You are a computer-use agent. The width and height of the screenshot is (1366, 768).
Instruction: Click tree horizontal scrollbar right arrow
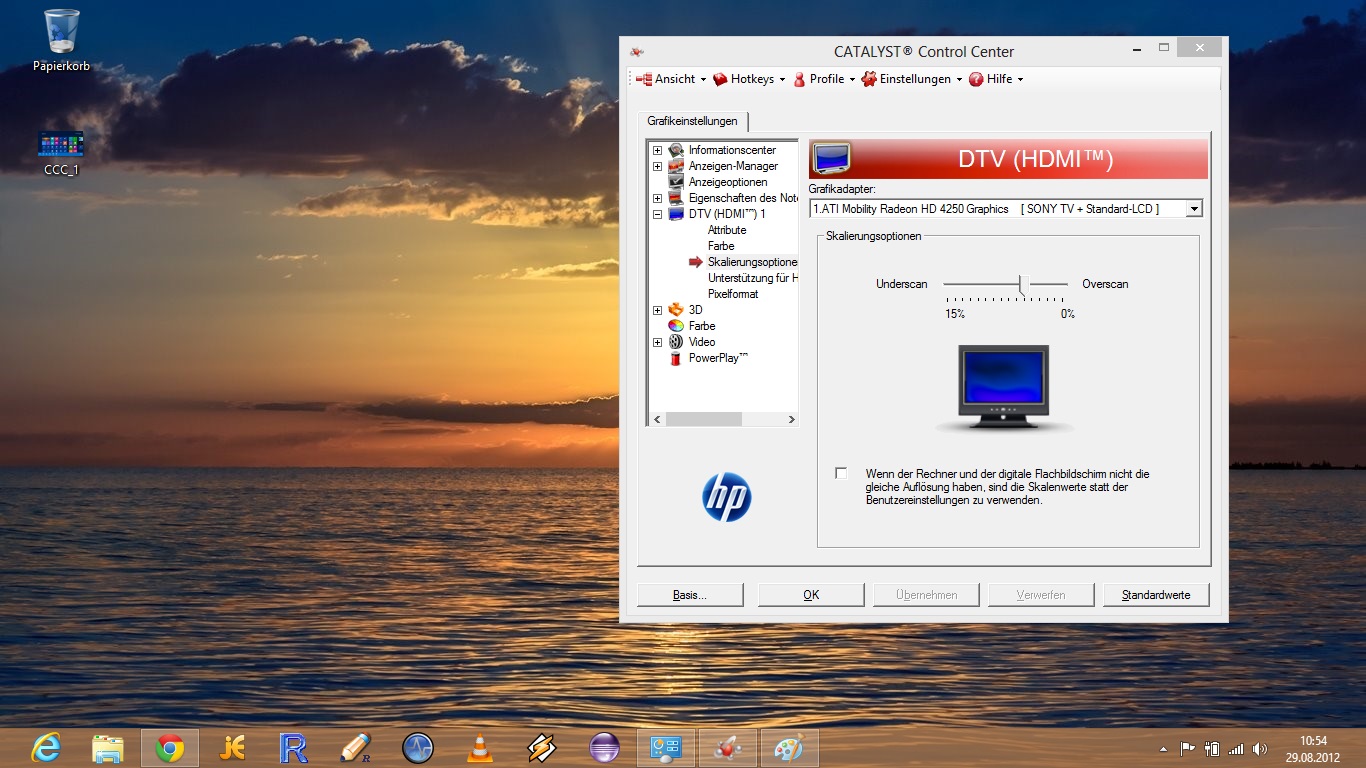point(790,420)
